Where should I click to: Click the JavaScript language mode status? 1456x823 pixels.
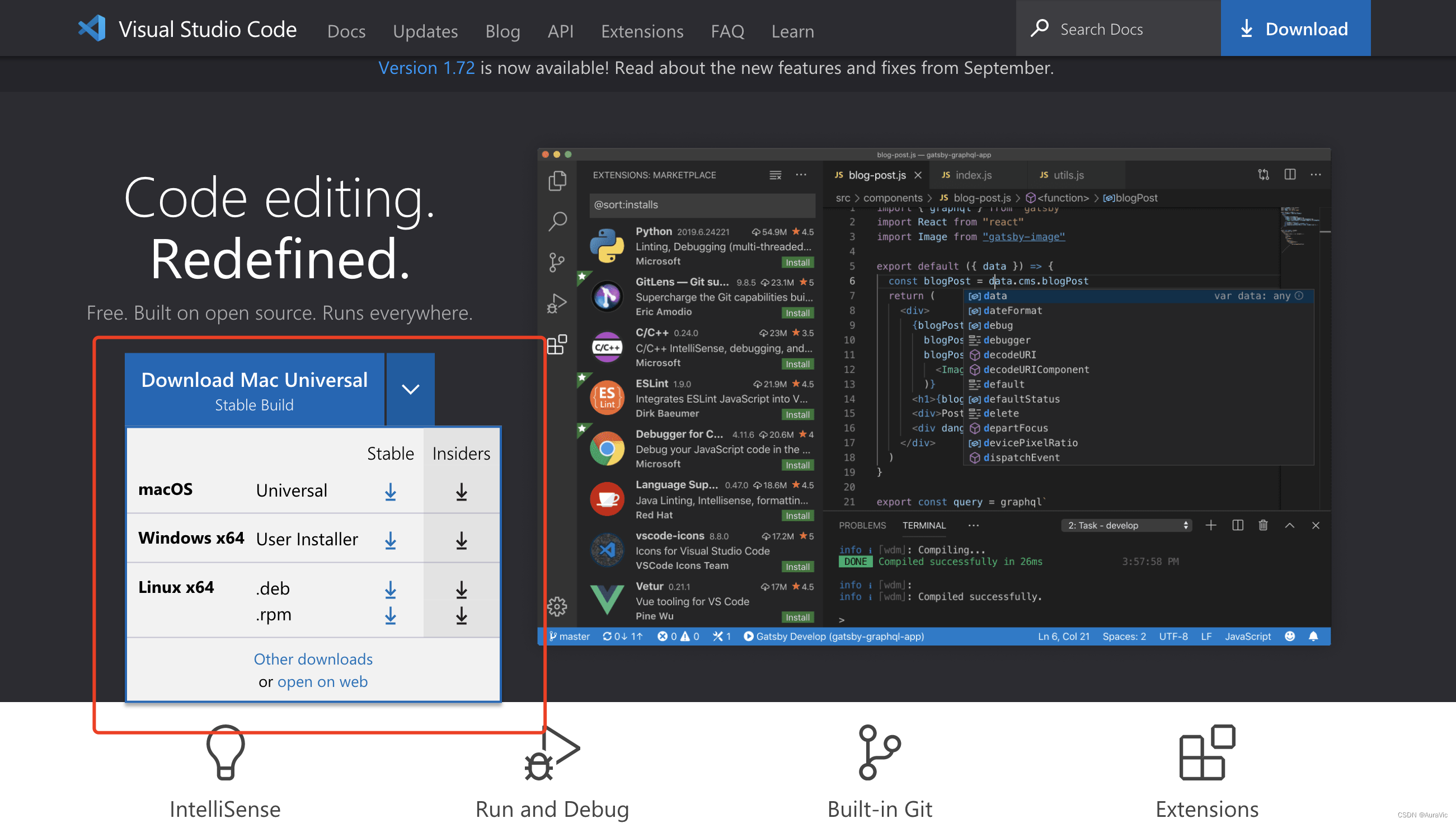(1247, 637)
